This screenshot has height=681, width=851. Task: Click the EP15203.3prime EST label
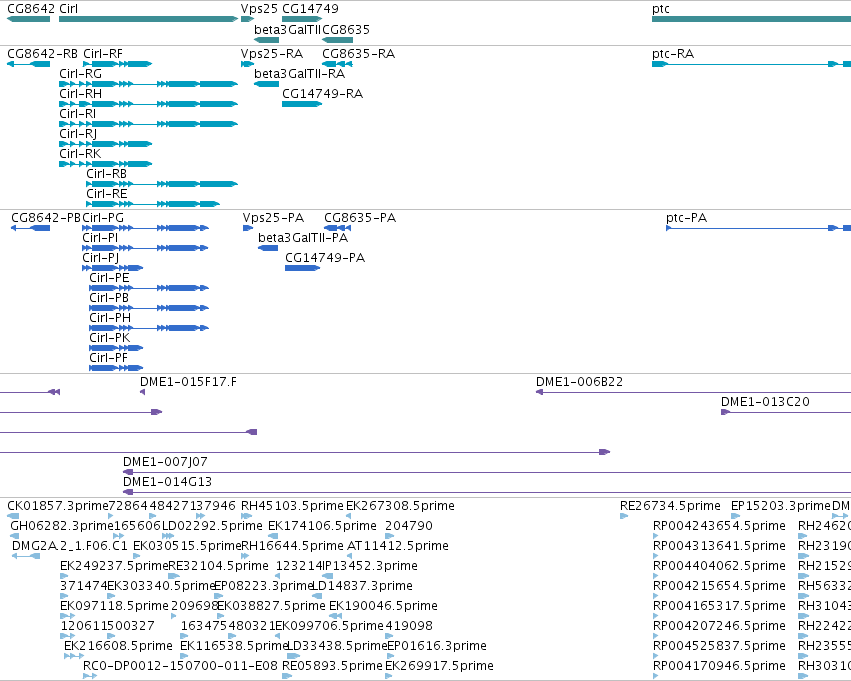781,506
